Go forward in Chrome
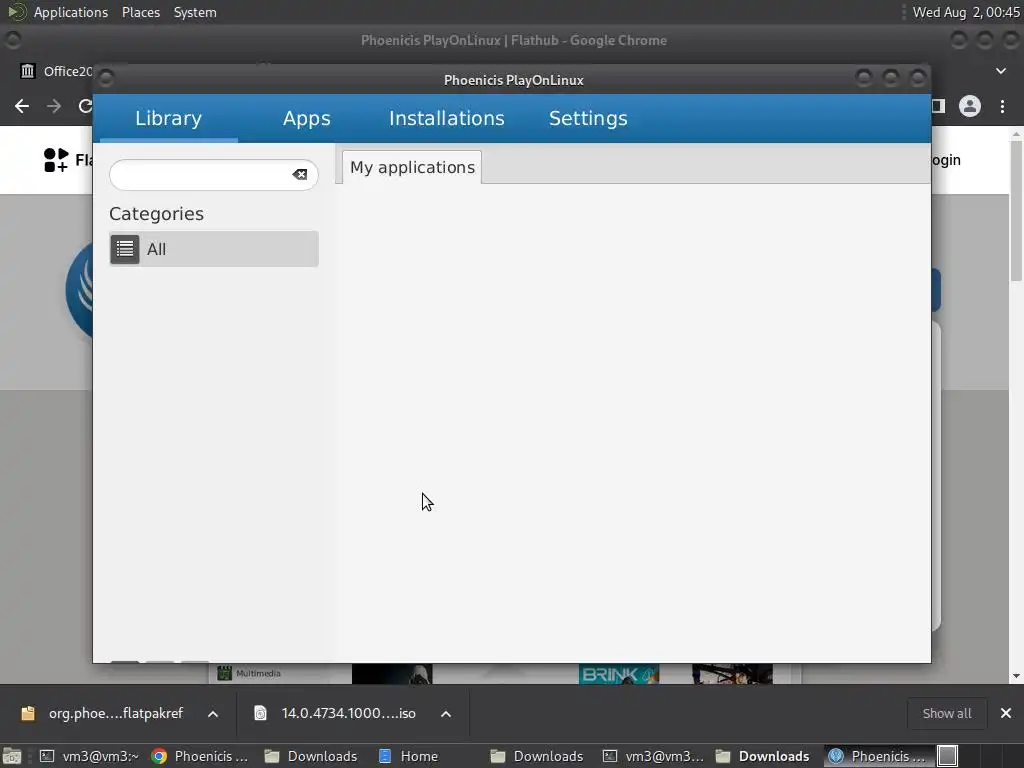 click(54, 106)
